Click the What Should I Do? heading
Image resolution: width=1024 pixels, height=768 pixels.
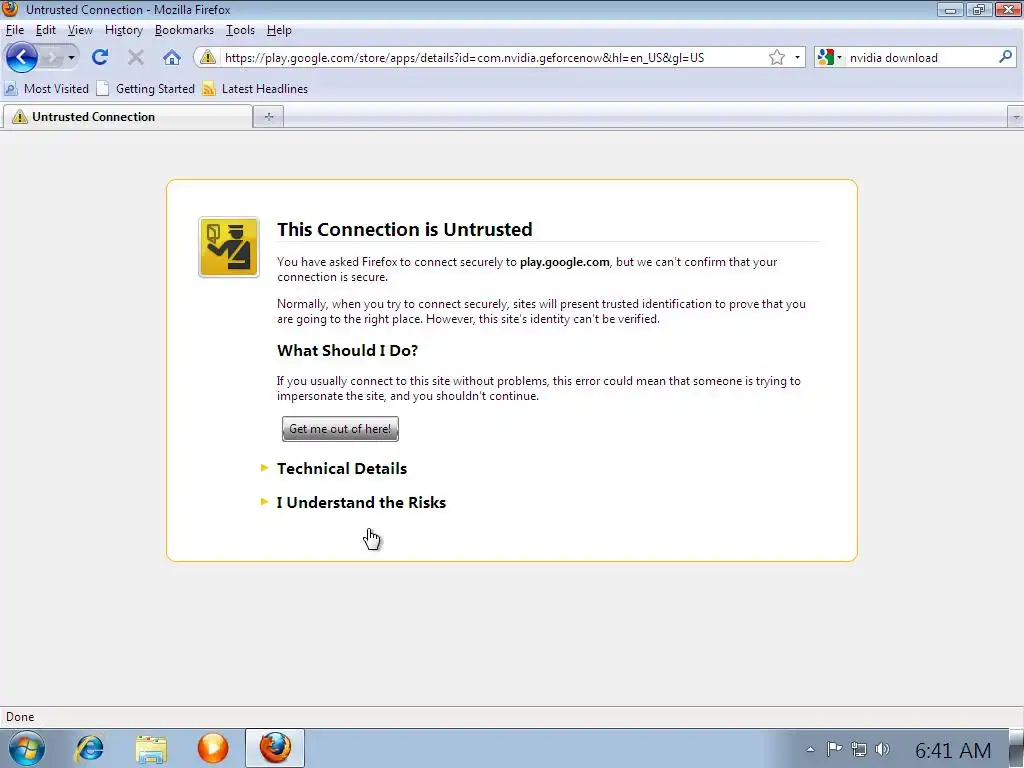pos(347,351)
